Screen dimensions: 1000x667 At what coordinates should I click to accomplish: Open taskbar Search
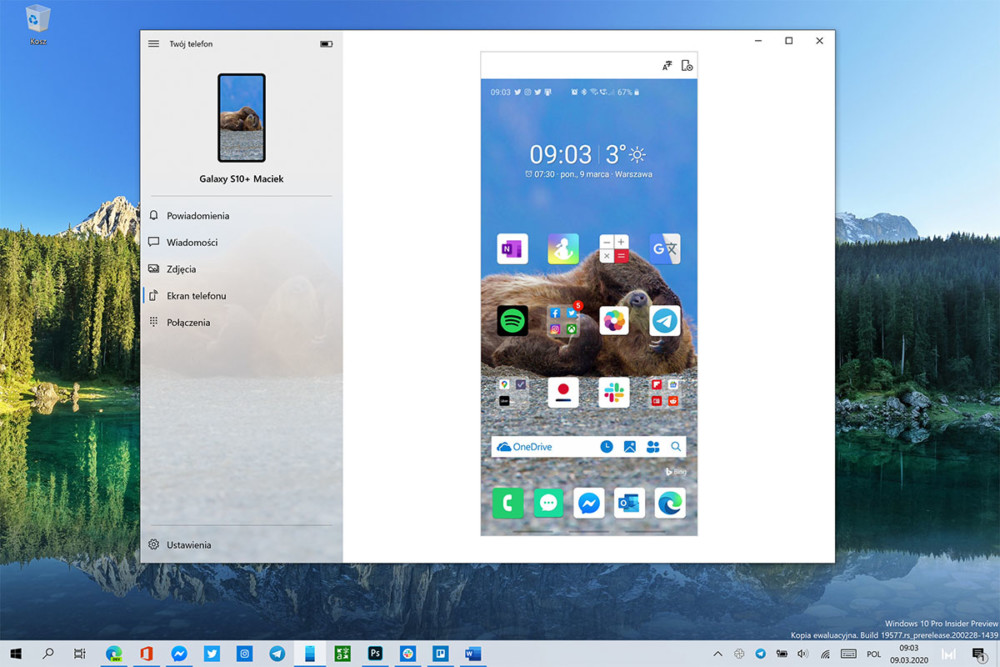[x=48, y=654]
